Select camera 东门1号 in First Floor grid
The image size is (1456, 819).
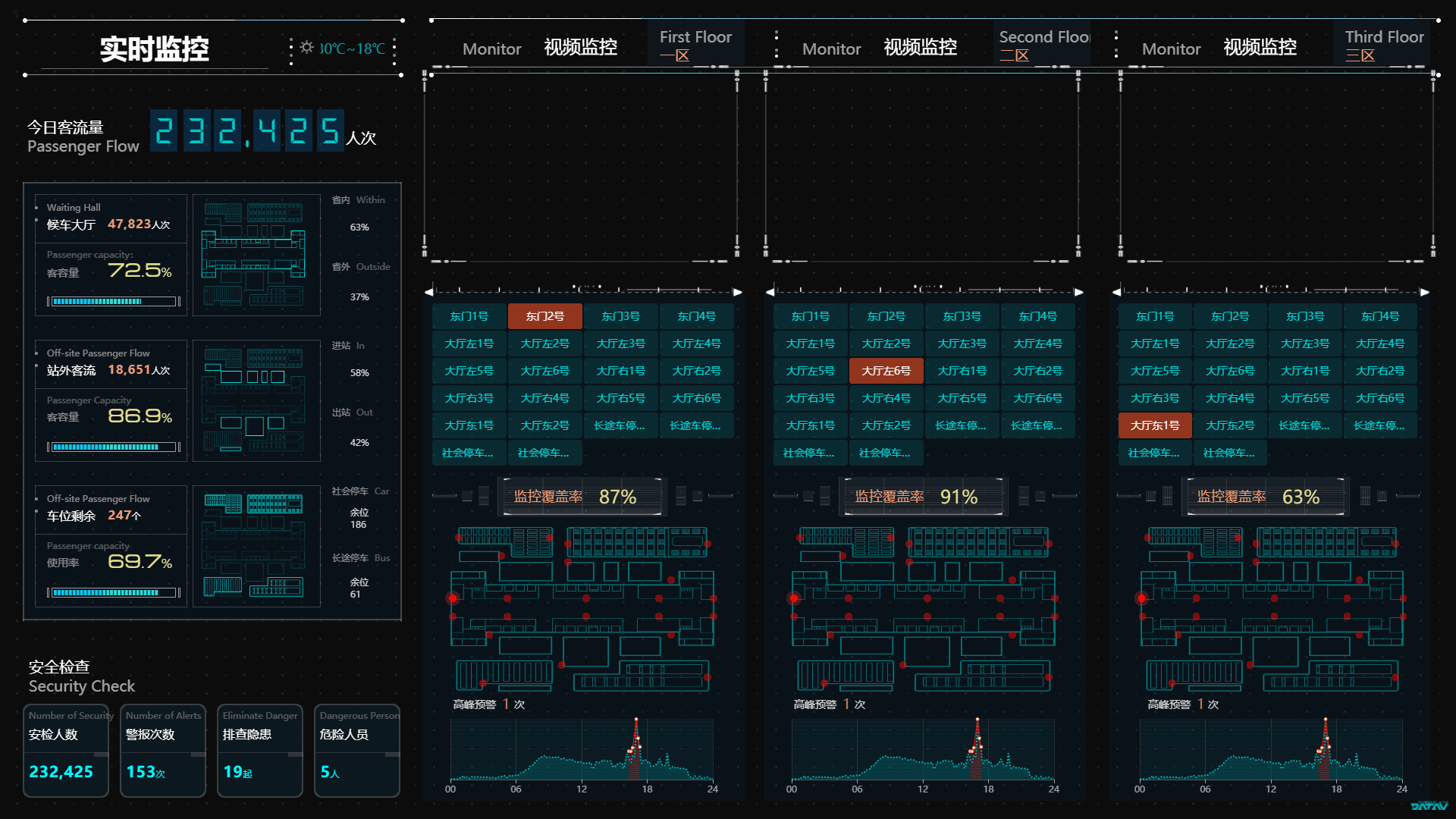pyautogui.click(x=469, y=316)
